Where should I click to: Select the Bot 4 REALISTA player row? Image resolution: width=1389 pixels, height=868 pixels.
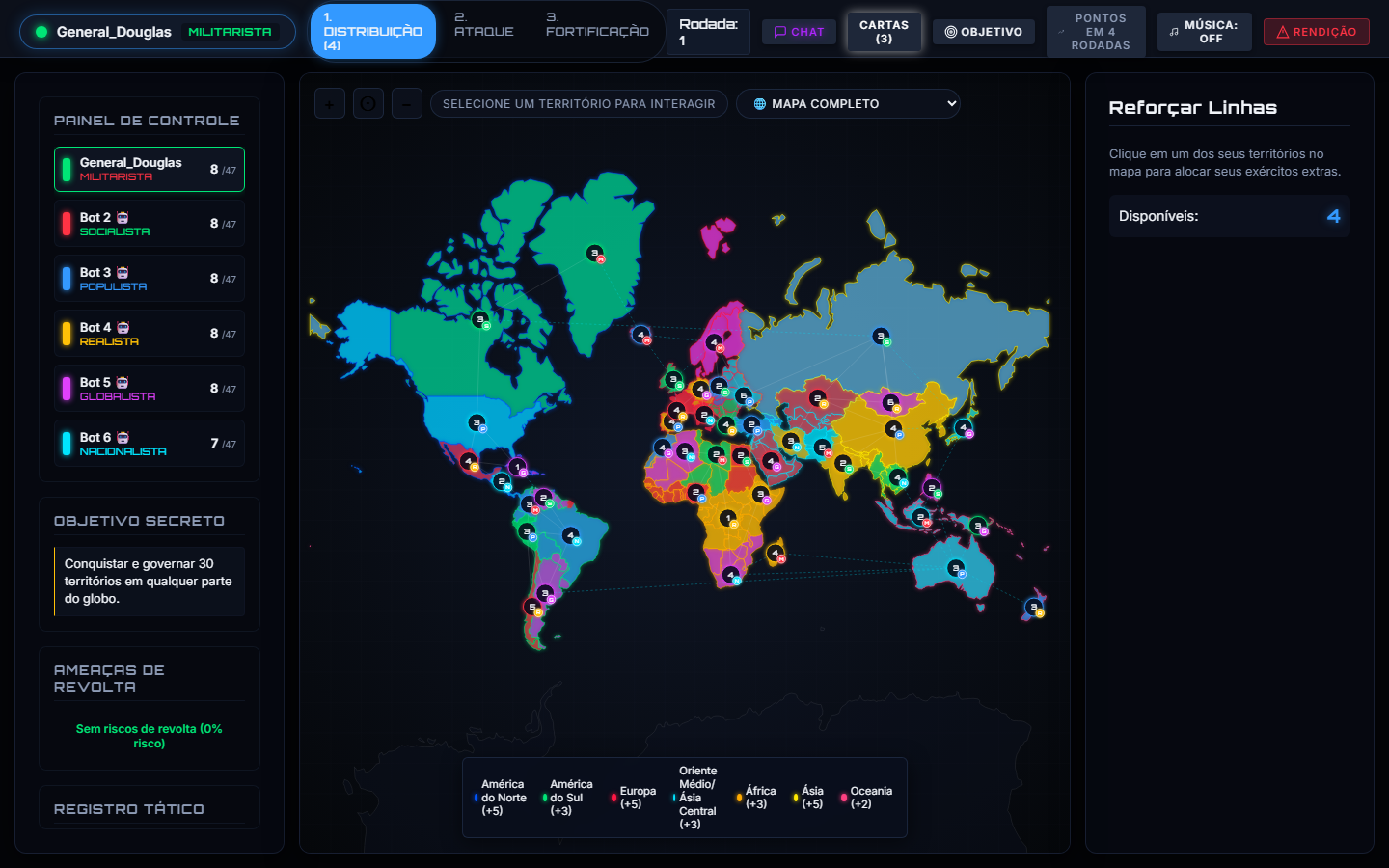150,334
